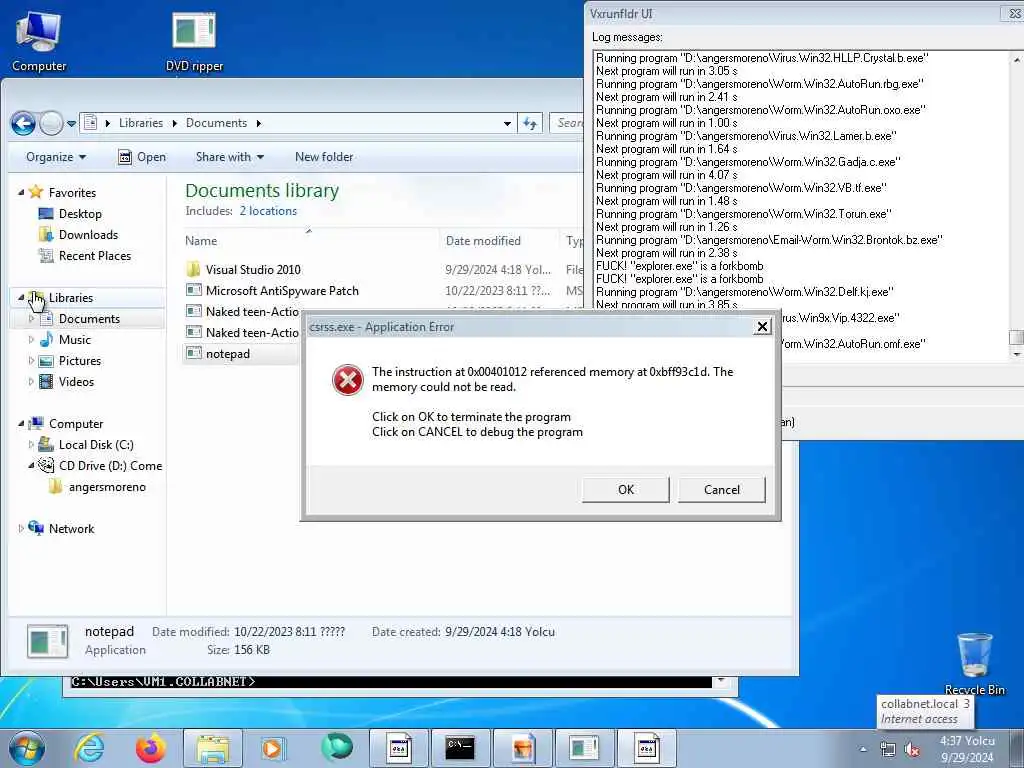This screenshot has width=1024, height=768.
Task: Click the Open toolbar button
Action: 142,157
